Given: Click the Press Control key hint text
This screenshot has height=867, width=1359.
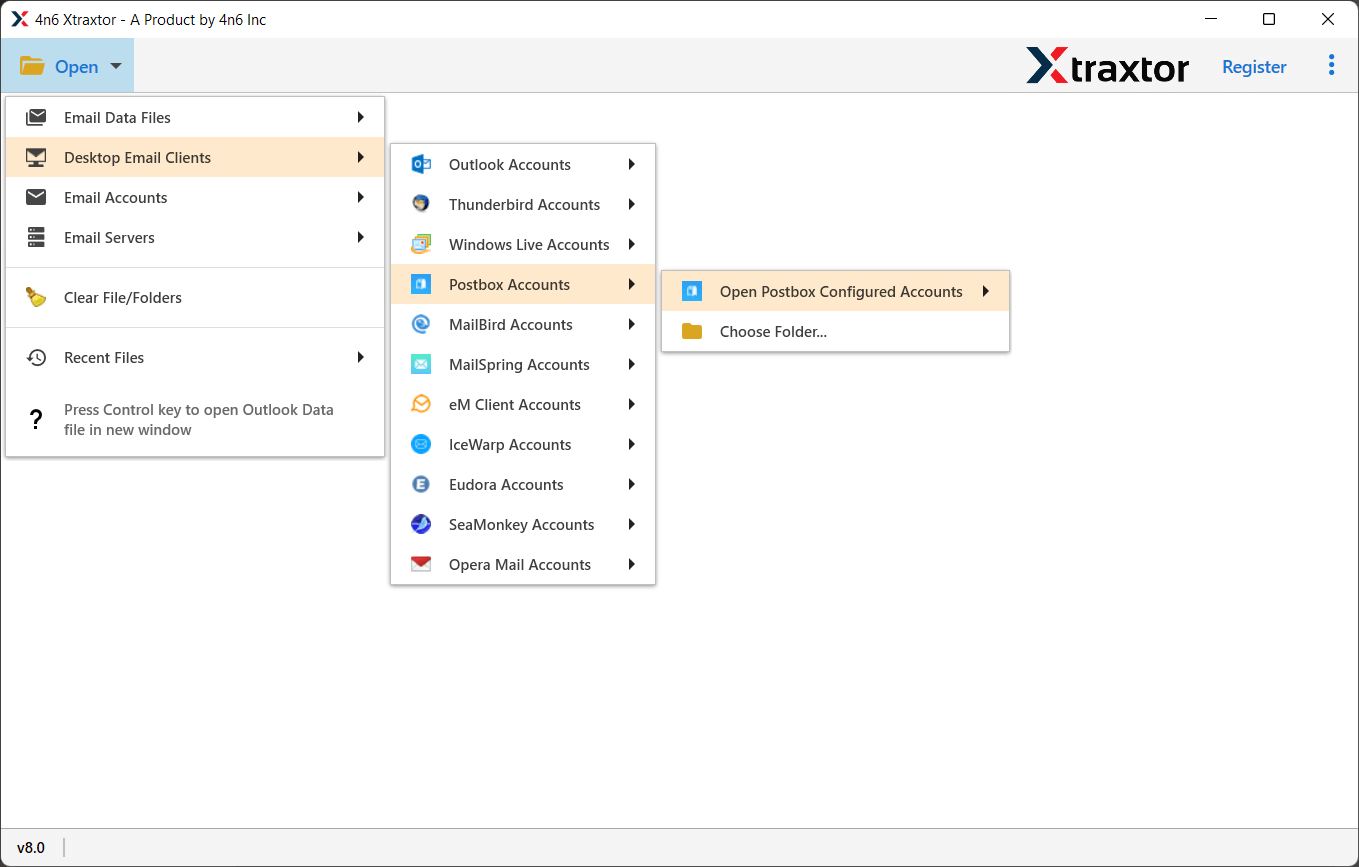Looking at the screenshot, I should pos(199,420).
